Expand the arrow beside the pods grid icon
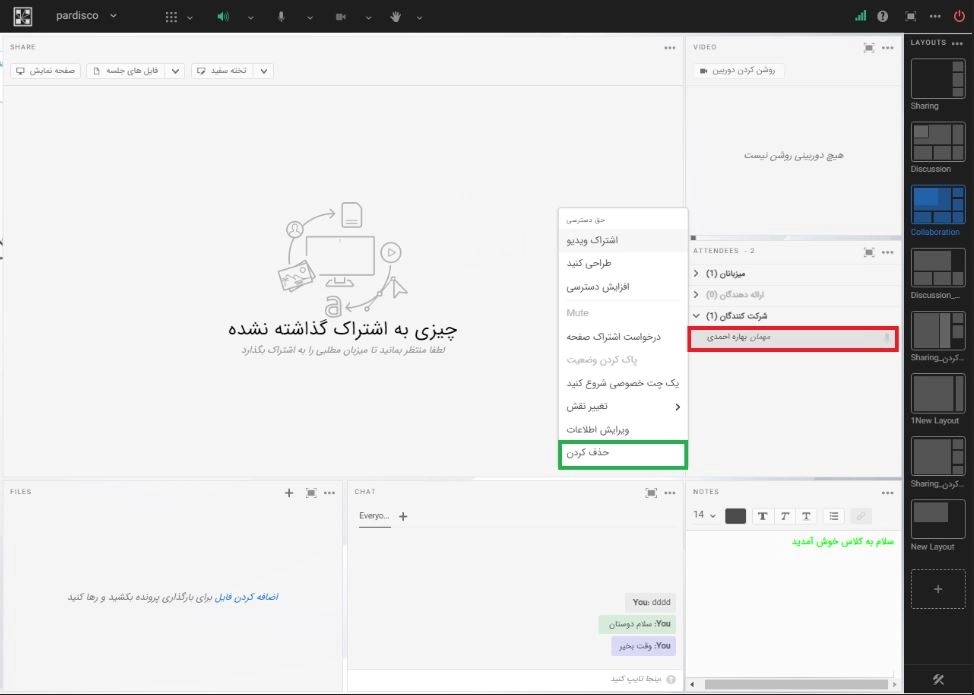 [190, 17]
